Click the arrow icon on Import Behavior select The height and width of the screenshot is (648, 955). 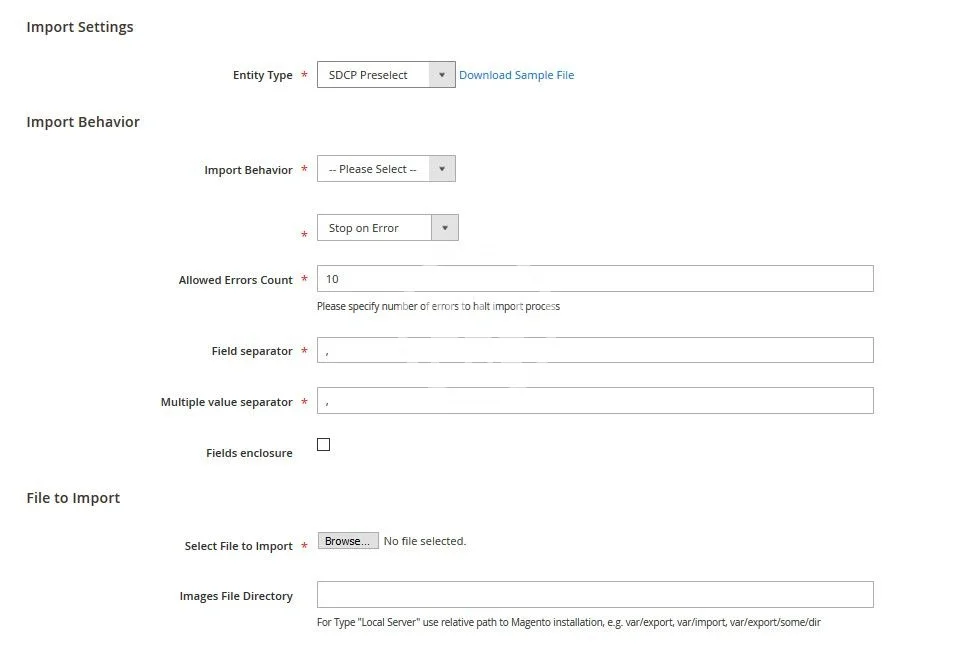[x=442, y=169]
